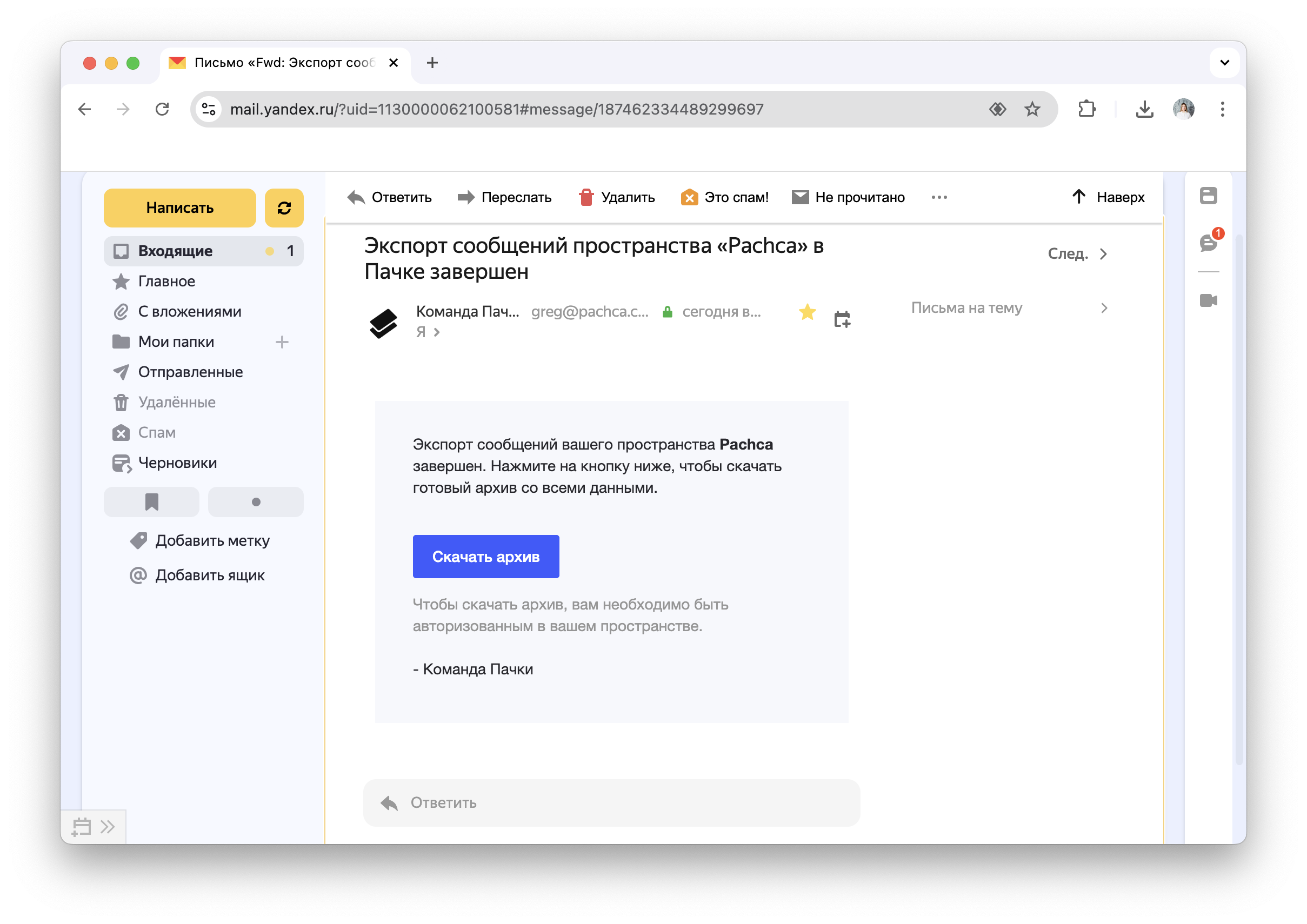Click the refresh mail icon button

coord(284,208)
